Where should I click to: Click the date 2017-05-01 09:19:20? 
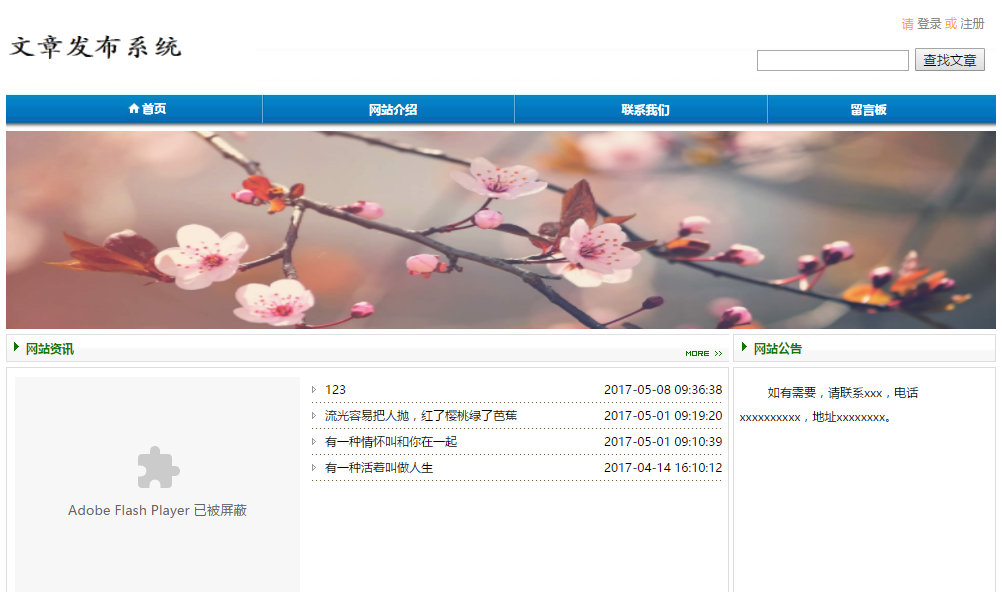(x=663, y=416)
